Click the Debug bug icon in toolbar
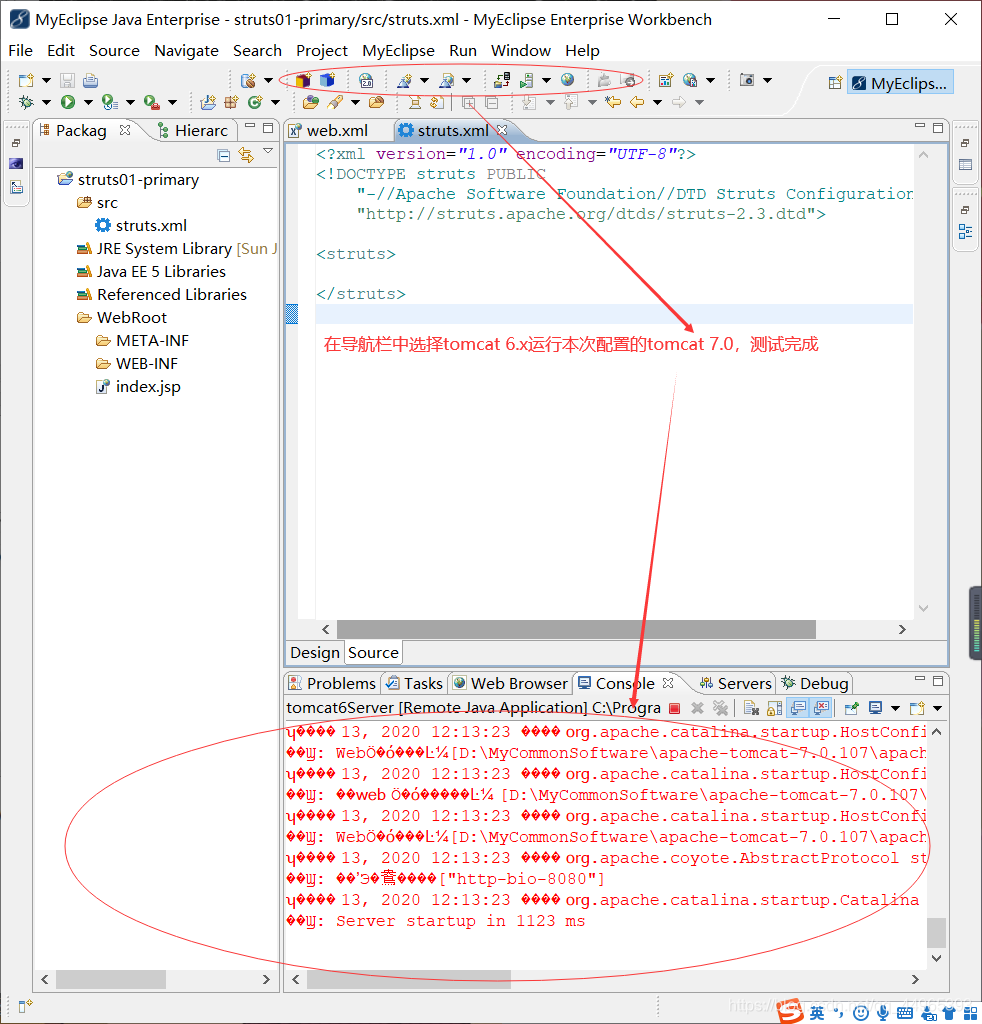982x1024 pixels. pos(27,102)
